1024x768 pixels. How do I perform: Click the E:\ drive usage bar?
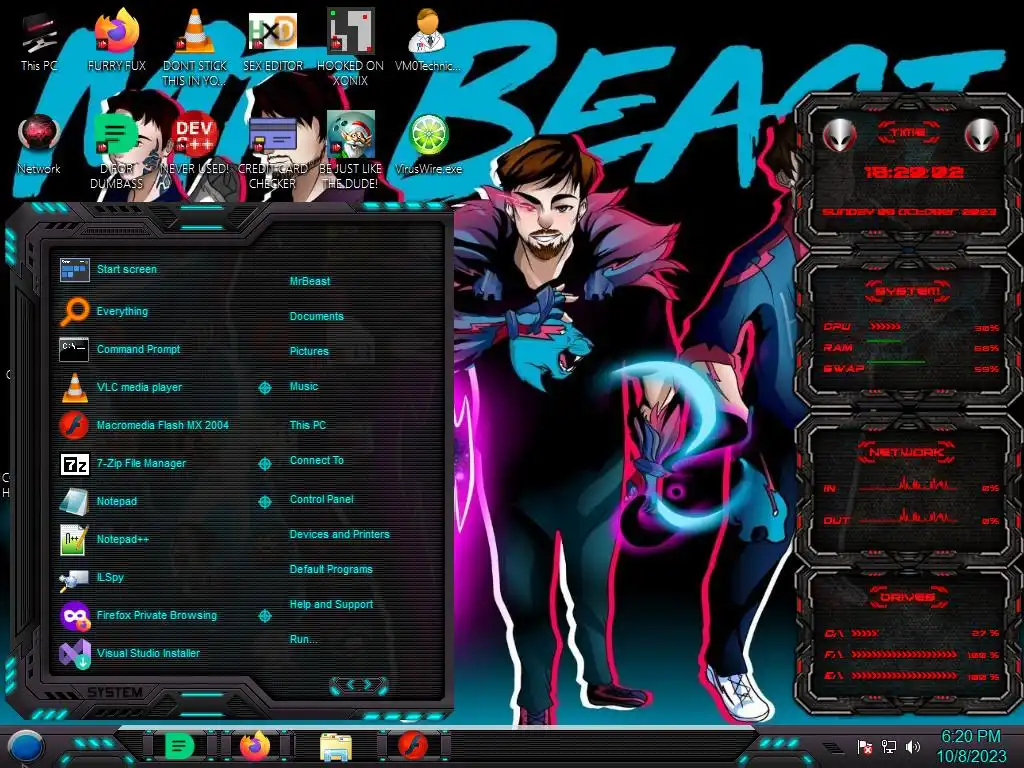pyautogui.click(x=904, y=676)
